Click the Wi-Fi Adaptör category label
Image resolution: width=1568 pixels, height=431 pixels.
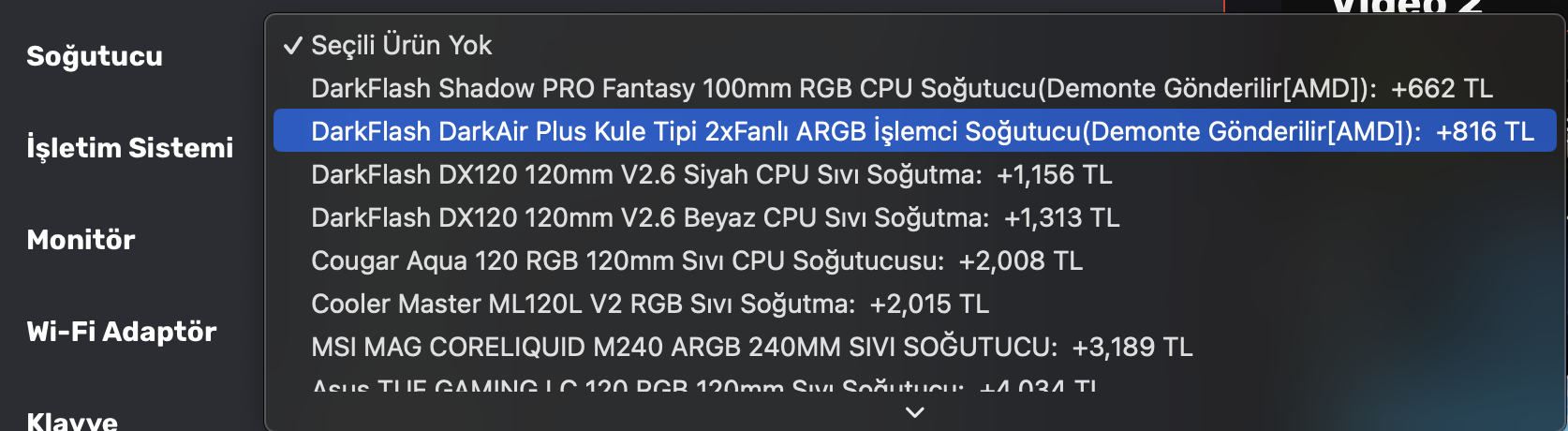(x=122, y=332)
